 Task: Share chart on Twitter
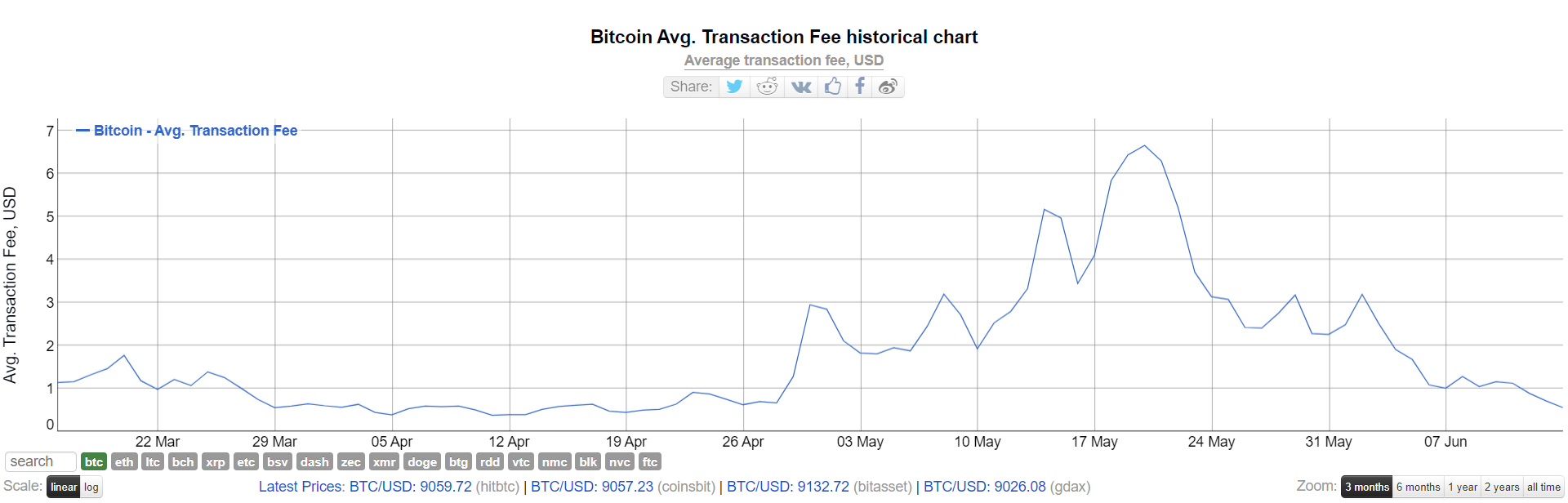click(734, 87)
